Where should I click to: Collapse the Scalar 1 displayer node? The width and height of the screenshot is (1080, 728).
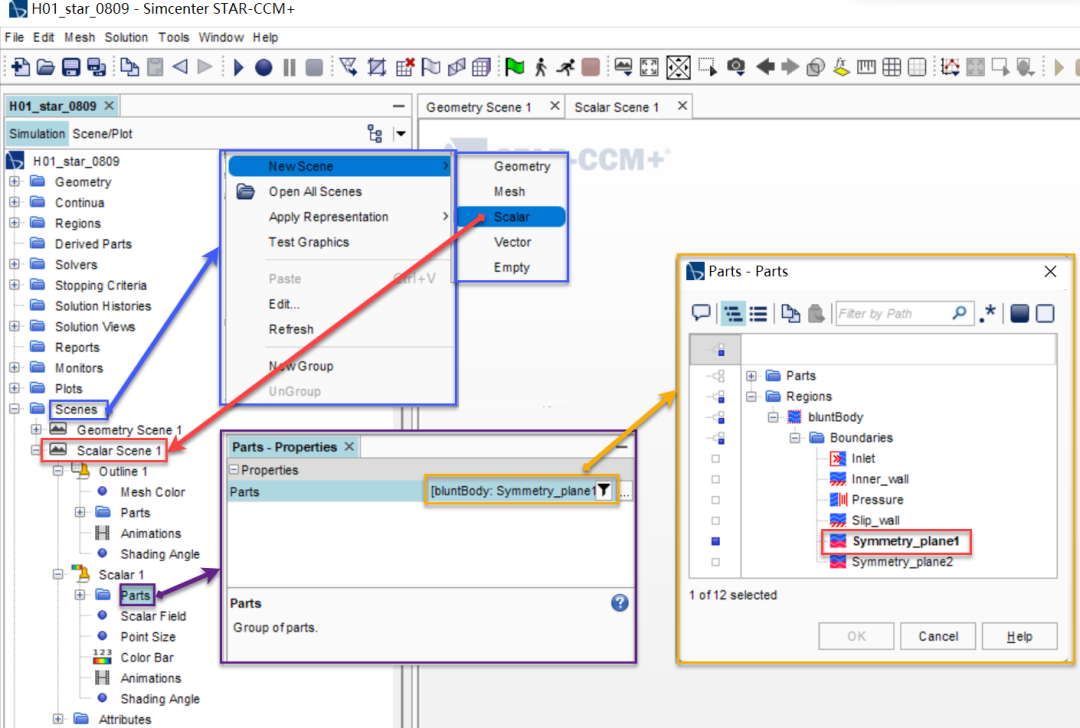pos(59,574)
